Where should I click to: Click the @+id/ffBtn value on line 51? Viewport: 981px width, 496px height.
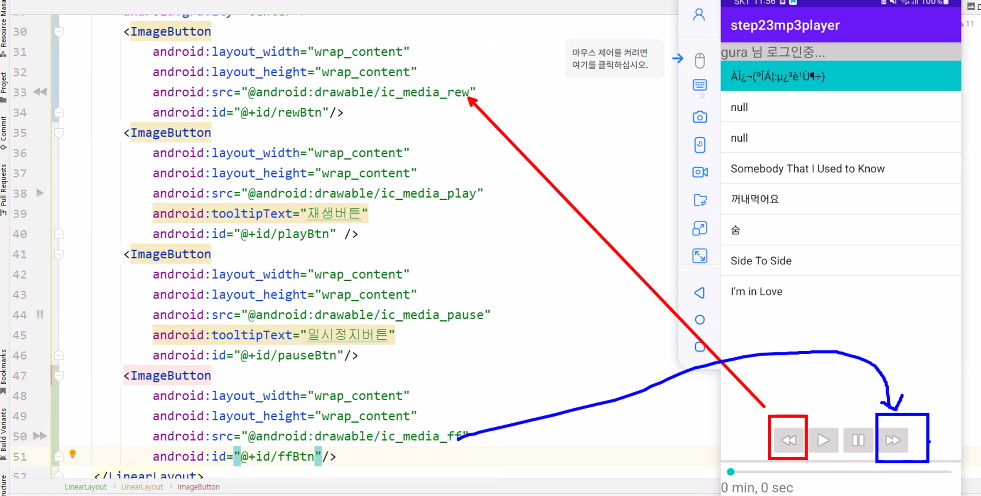(x=278, y=457)
